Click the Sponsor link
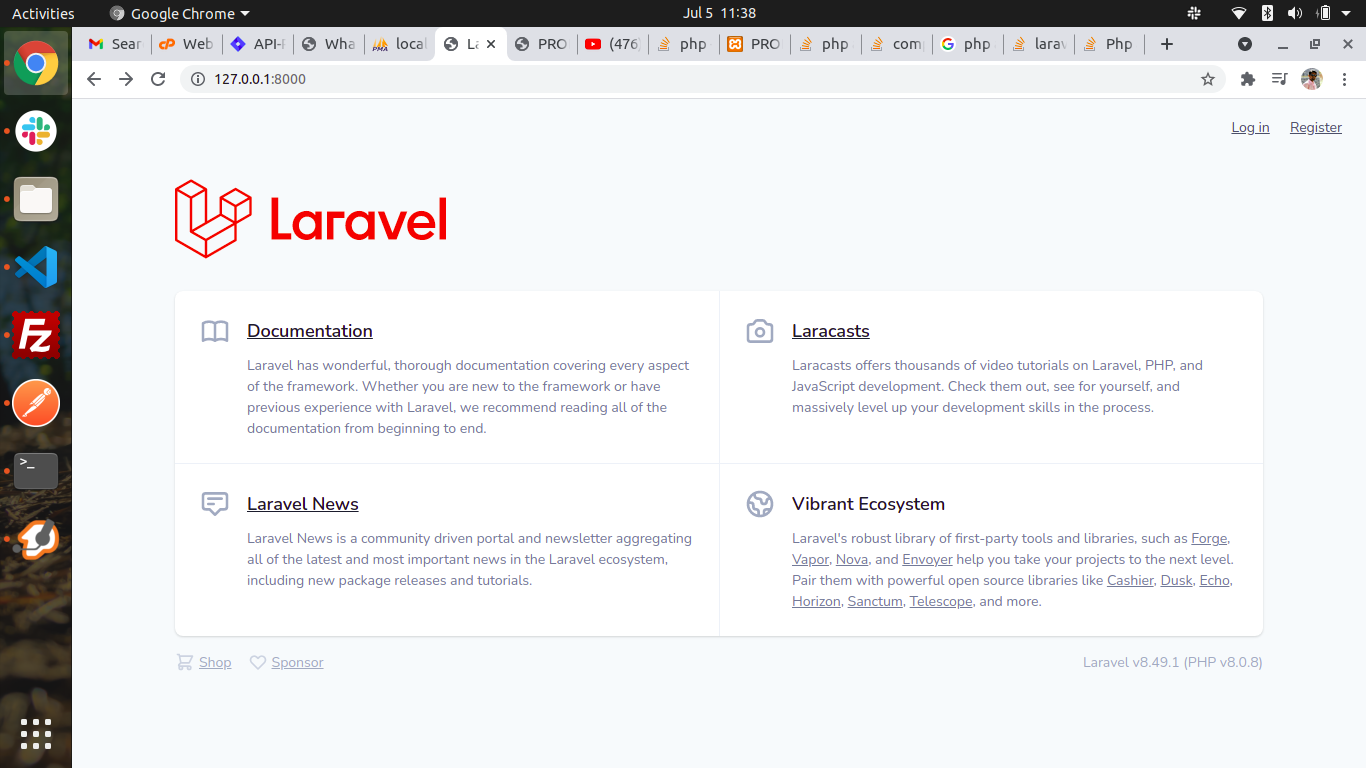 click(x=297, y=662)
